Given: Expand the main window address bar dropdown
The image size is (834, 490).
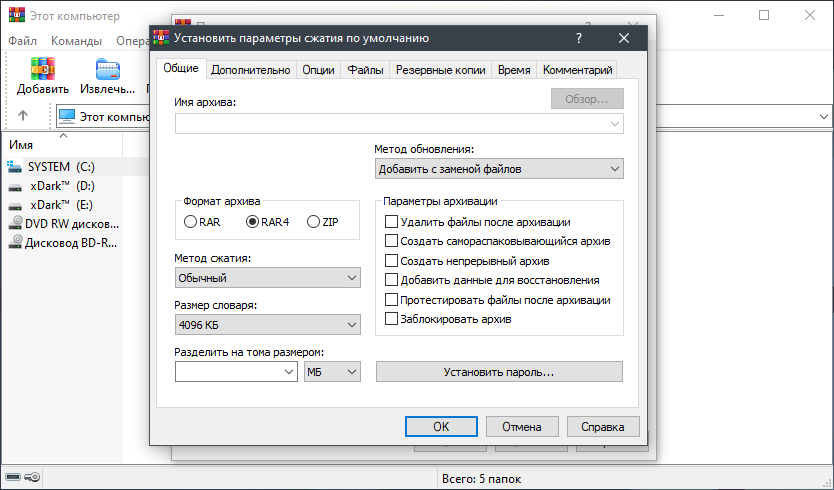Looking at the screenshot, I should 824,117.
